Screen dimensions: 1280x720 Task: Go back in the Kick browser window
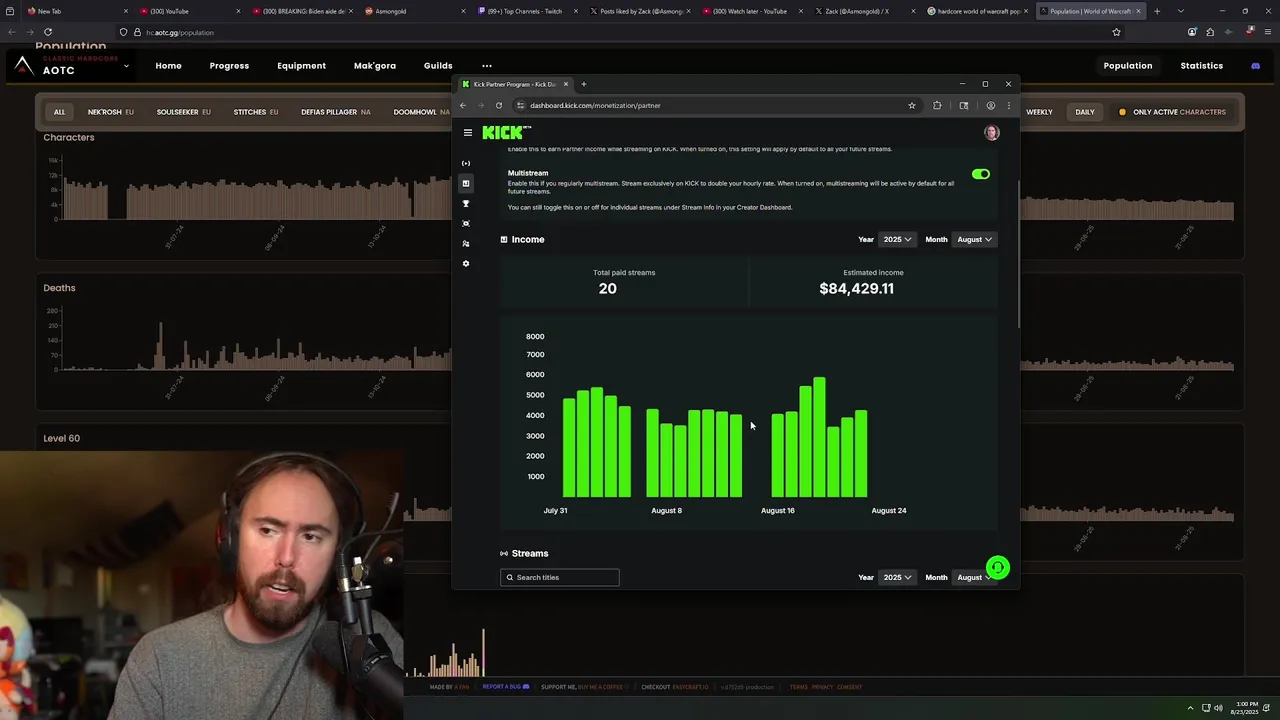463,105
